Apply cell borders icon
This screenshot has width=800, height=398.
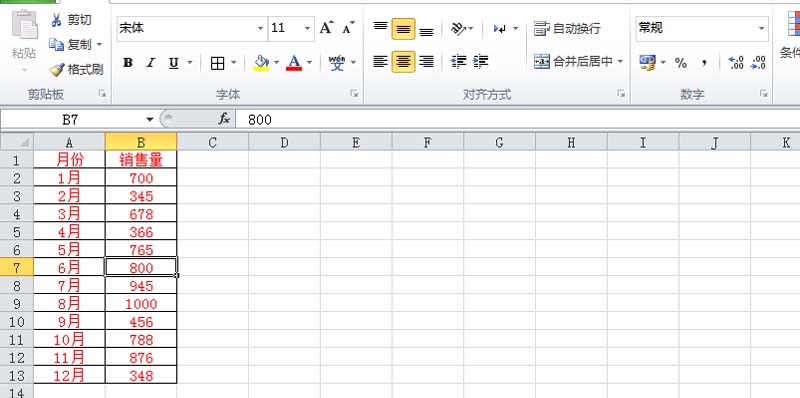(x=218, y=63)
